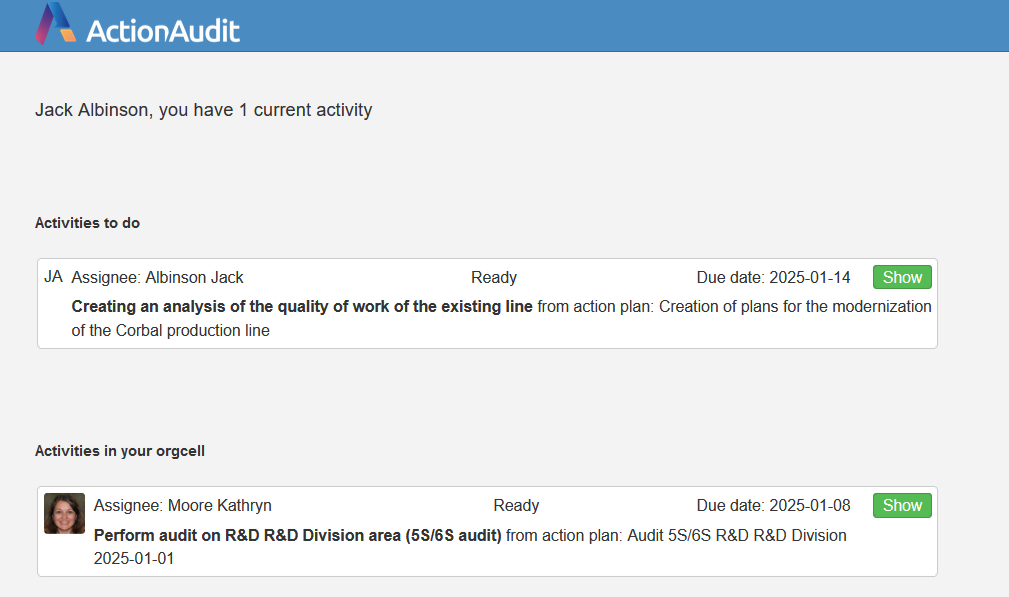The height and width of the screenshot is (597, 1009).
Task: Show the Albinson Jack activity
Action: click(x=901, y=277)
